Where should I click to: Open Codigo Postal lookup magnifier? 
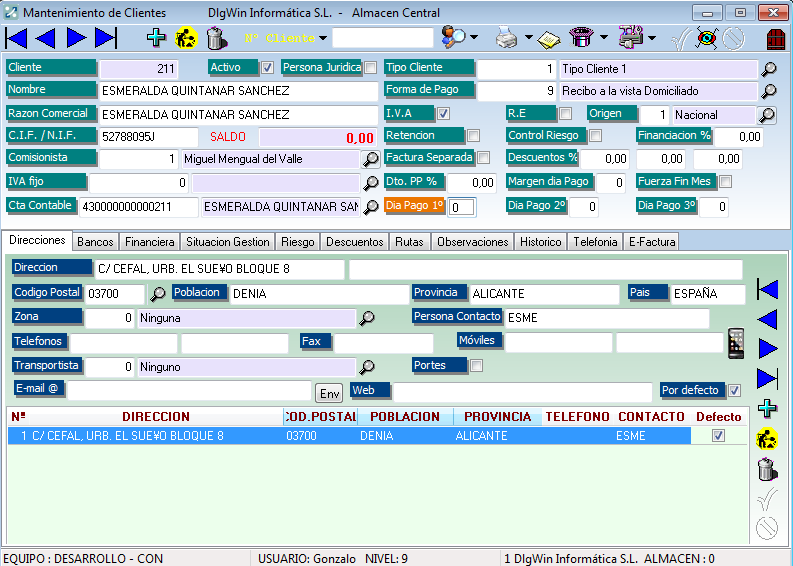click(x=158, y=293)
